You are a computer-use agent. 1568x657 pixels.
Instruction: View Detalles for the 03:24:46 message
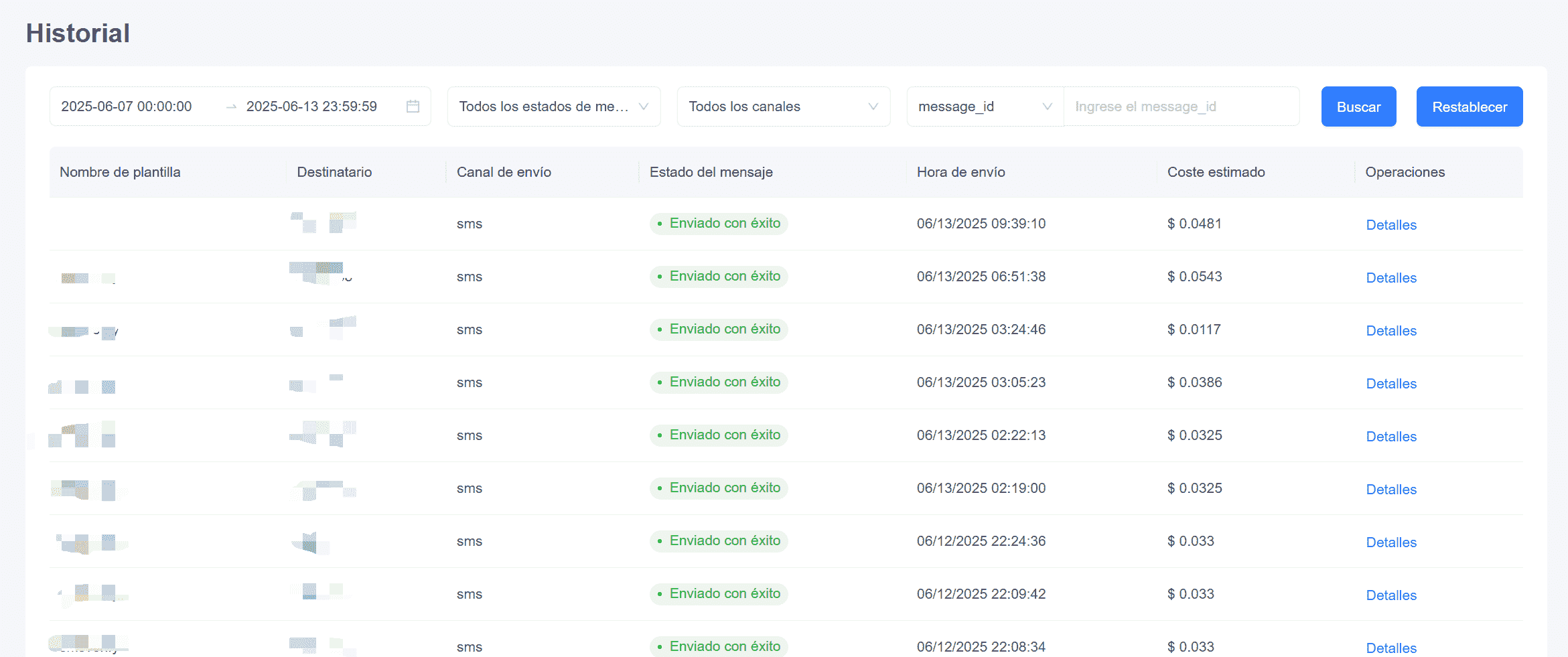(x=1391, y=331)
